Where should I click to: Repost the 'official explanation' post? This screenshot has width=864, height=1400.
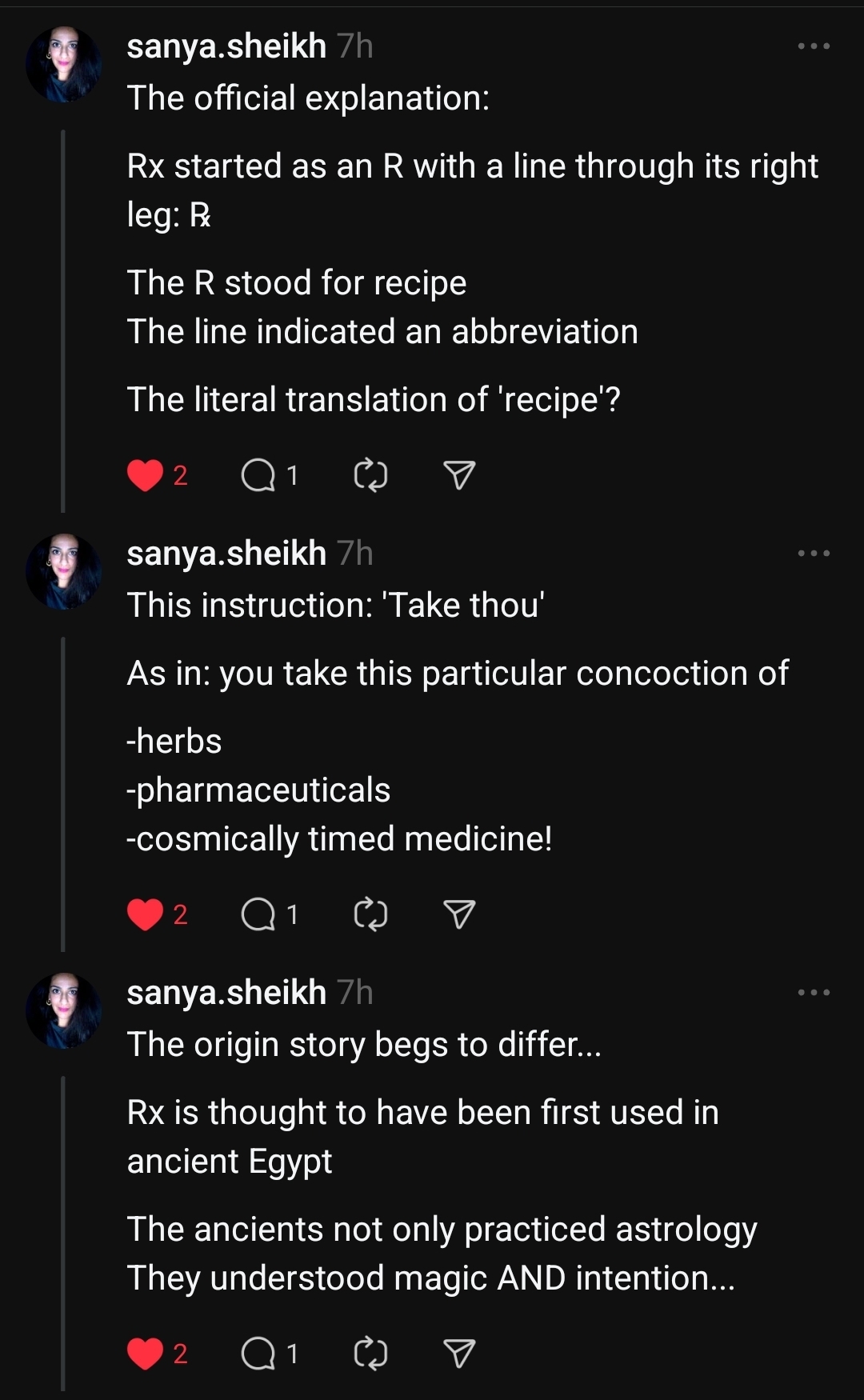coord(370,476)
